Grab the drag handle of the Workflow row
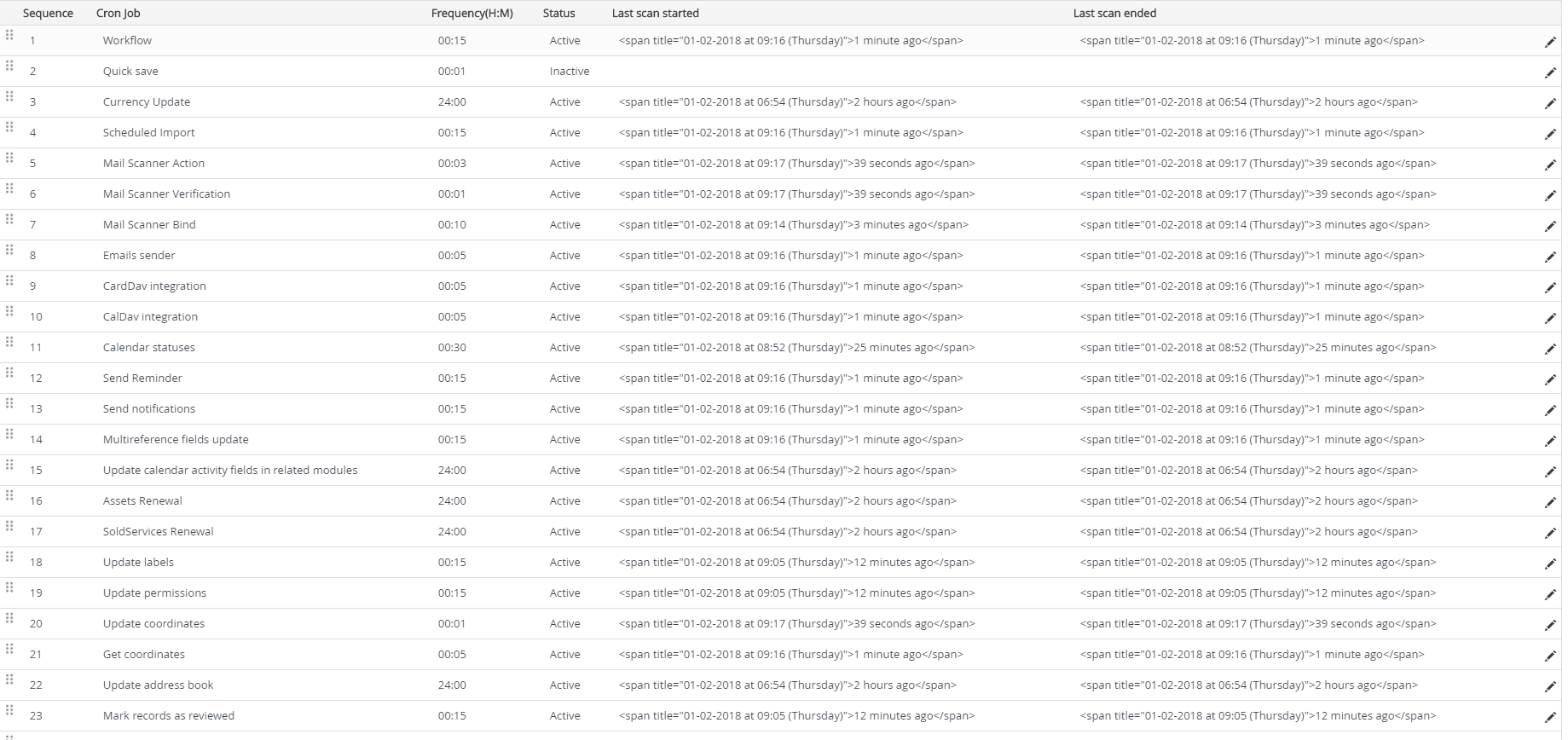Screen dimensions: 1568x740 (x=9, y=35)
